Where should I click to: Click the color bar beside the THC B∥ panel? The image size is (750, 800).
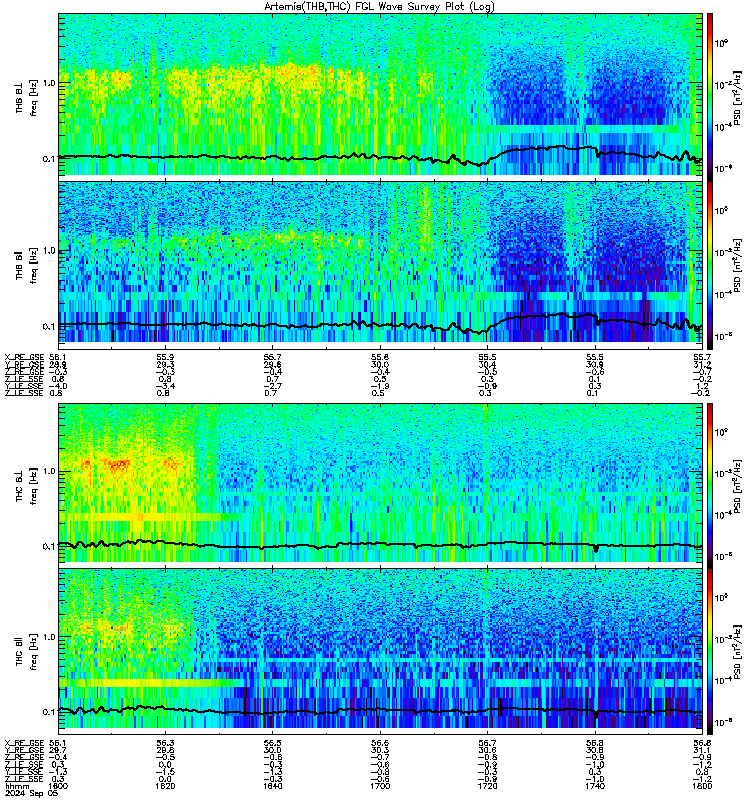[710, 652]
